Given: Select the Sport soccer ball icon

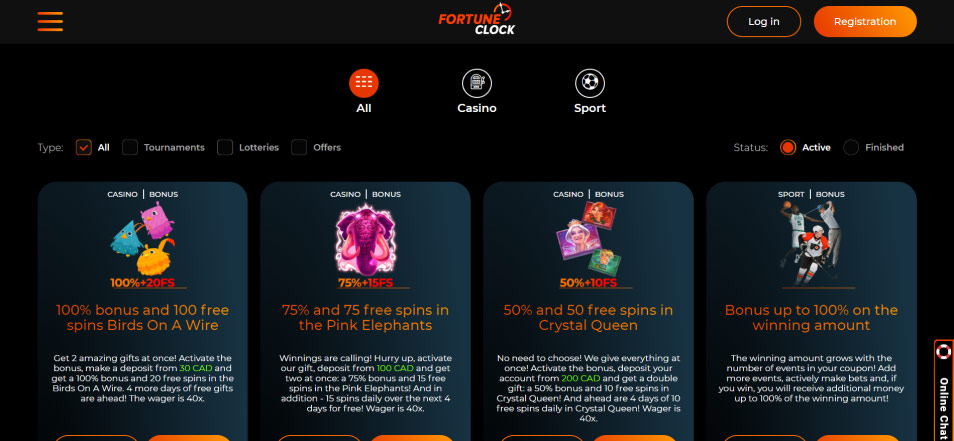Looking at the screenshot, I should [x=590, y=83].
